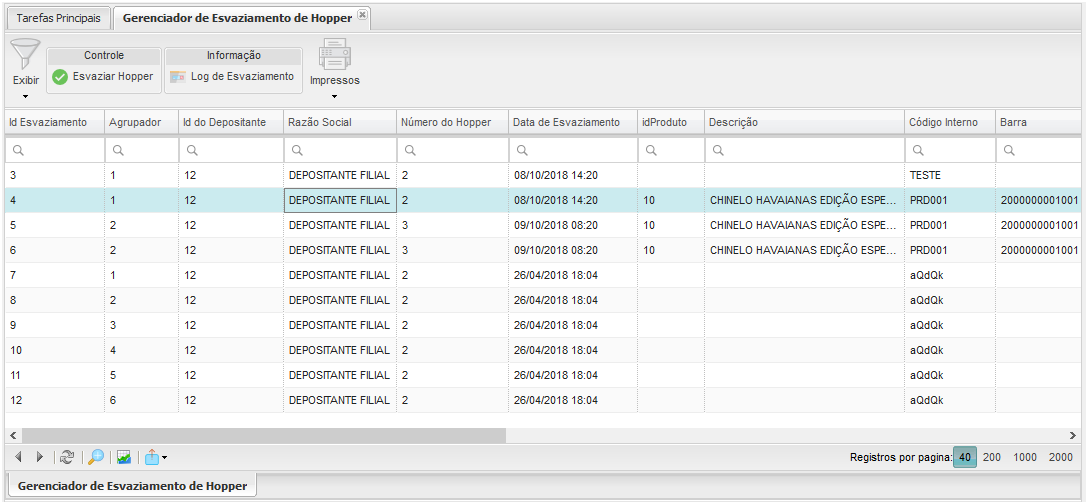1086x502 pixels.
Task: Select row with Id Esvaziamento 5
Action: pyautogui.click(x=542, y=225)
